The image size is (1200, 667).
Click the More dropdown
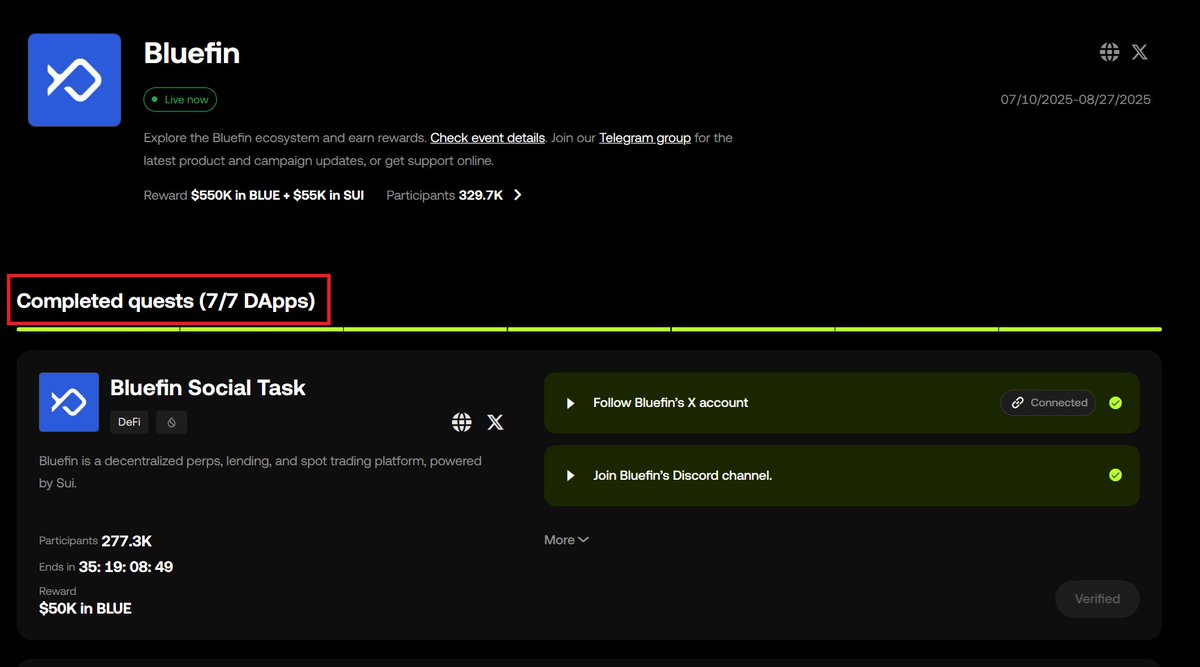[x=566, y=540]
